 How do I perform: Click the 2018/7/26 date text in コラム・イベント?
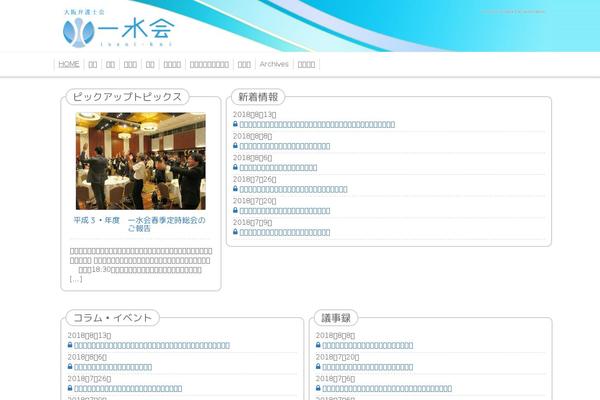(89, 379)
